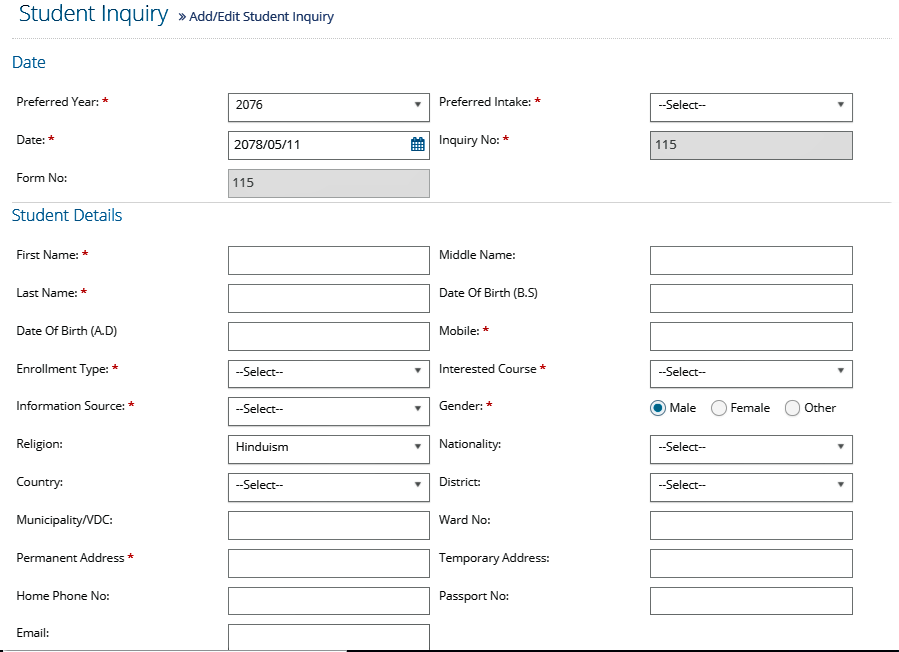Screen dimensions: 899x652
Task: Select the Permanent Address field
Action: pos(329,563)
